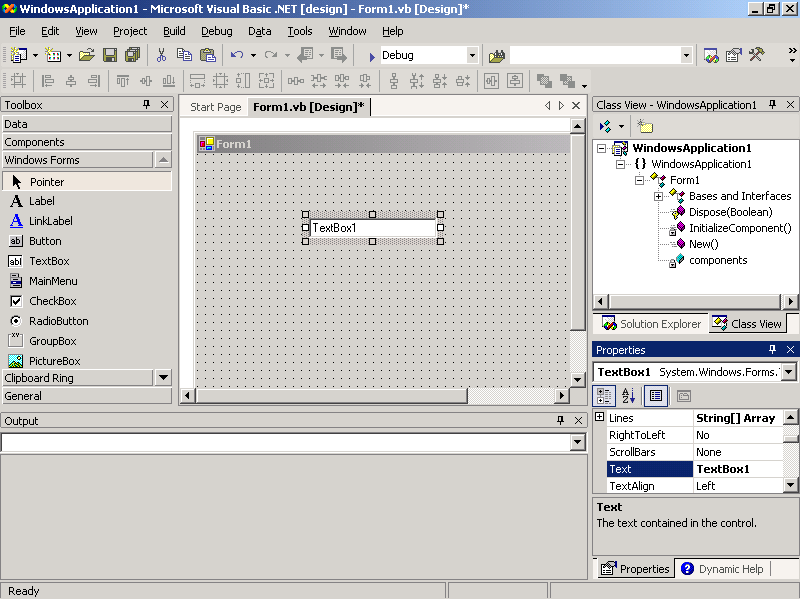Open the New Project icon's dropdown arrow
This screenshot has height=600, width=800.
click(x=35, y=55)
